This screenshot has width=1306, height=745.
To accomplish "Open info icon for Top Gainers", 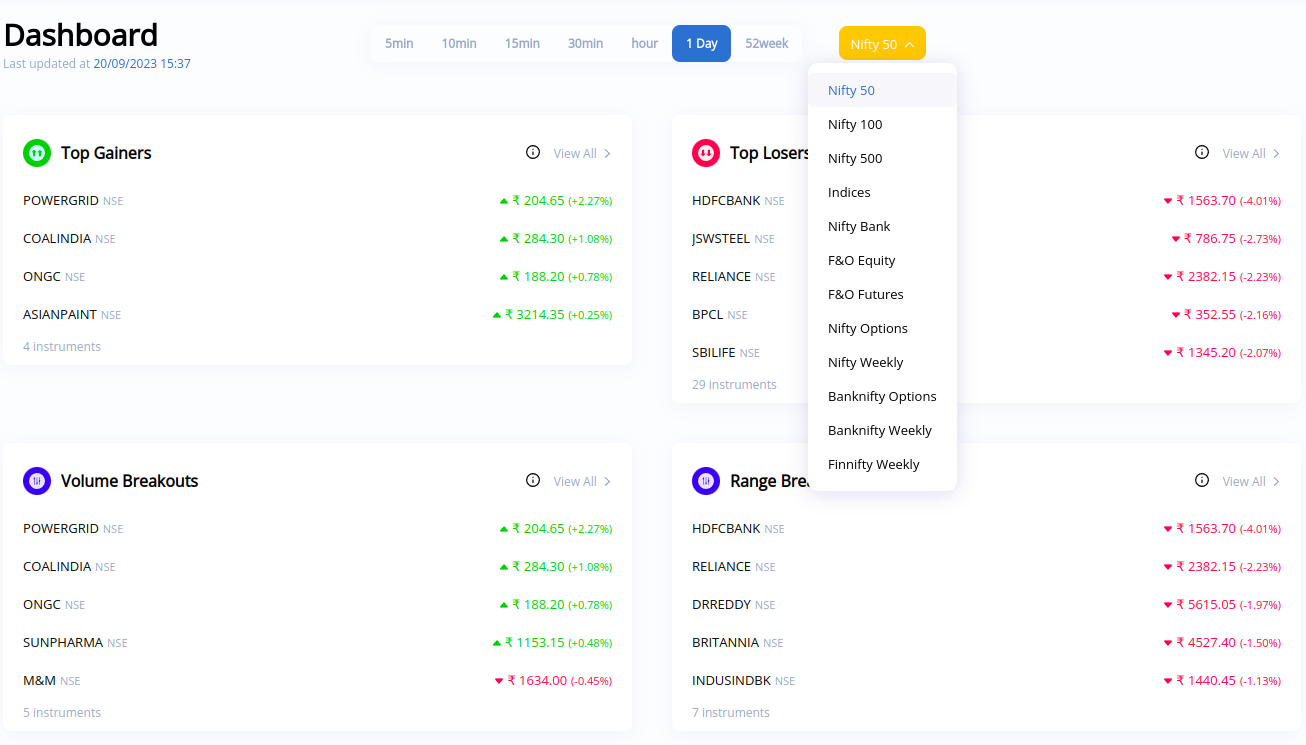I will 533,152.
